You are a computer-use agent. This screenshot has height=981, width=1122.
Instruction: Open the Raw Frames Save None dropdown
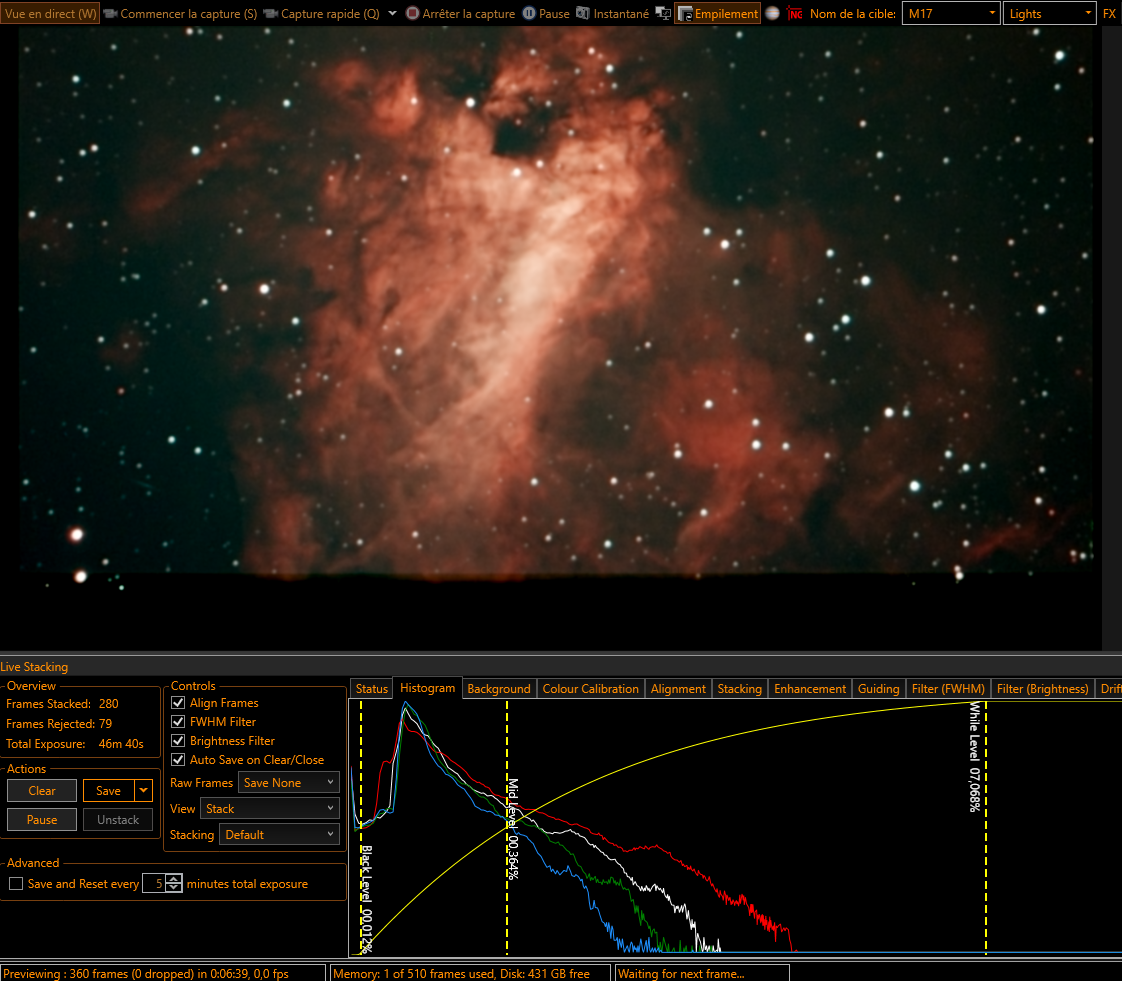pyautogui.click(x=288, y=783)
